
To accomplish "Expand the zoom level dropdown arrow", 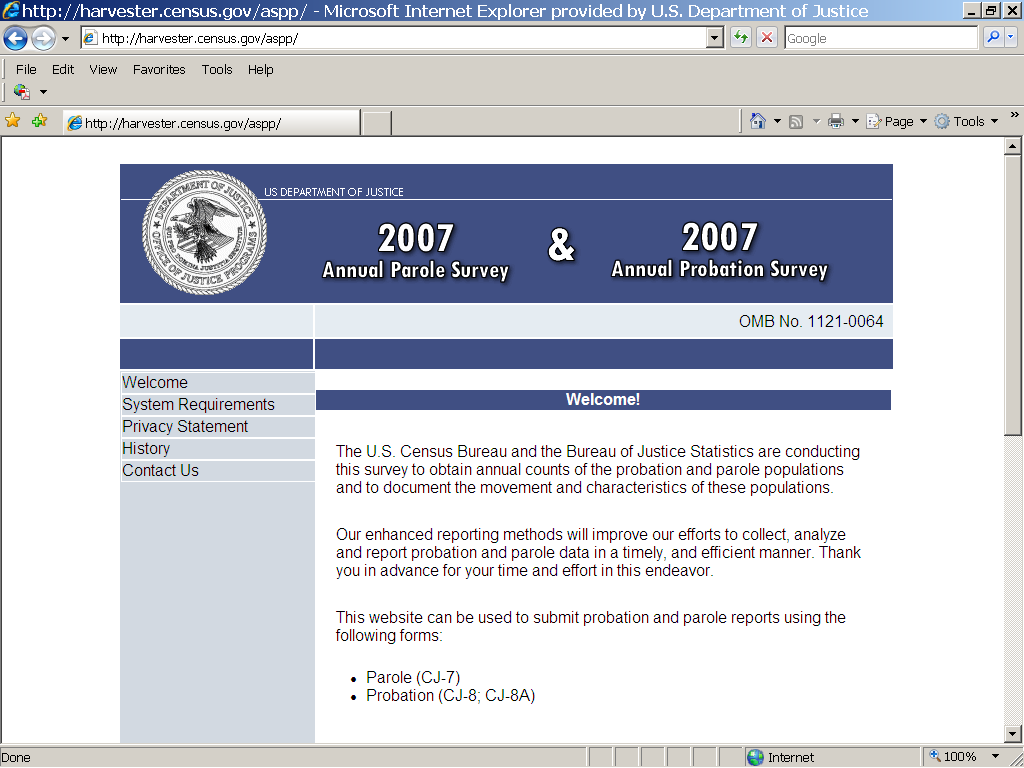I will pos(995,757).
